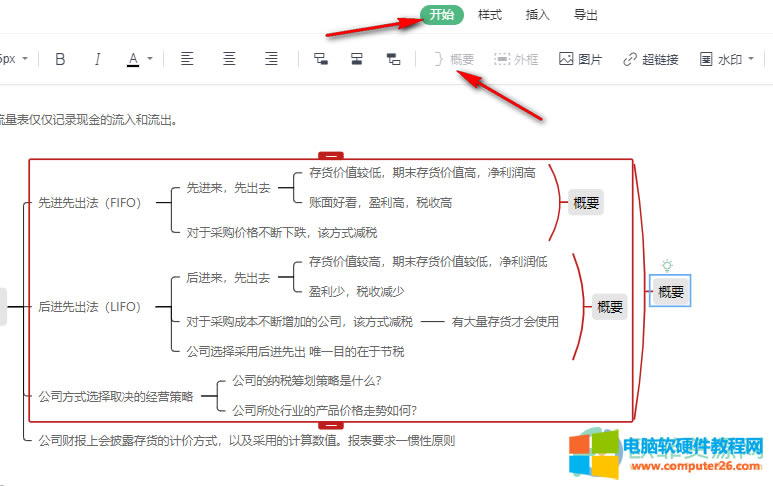Viewport: 773px width, 486px height.
Task: Open the 导出 export tab
Action: (x=586, y=15)
